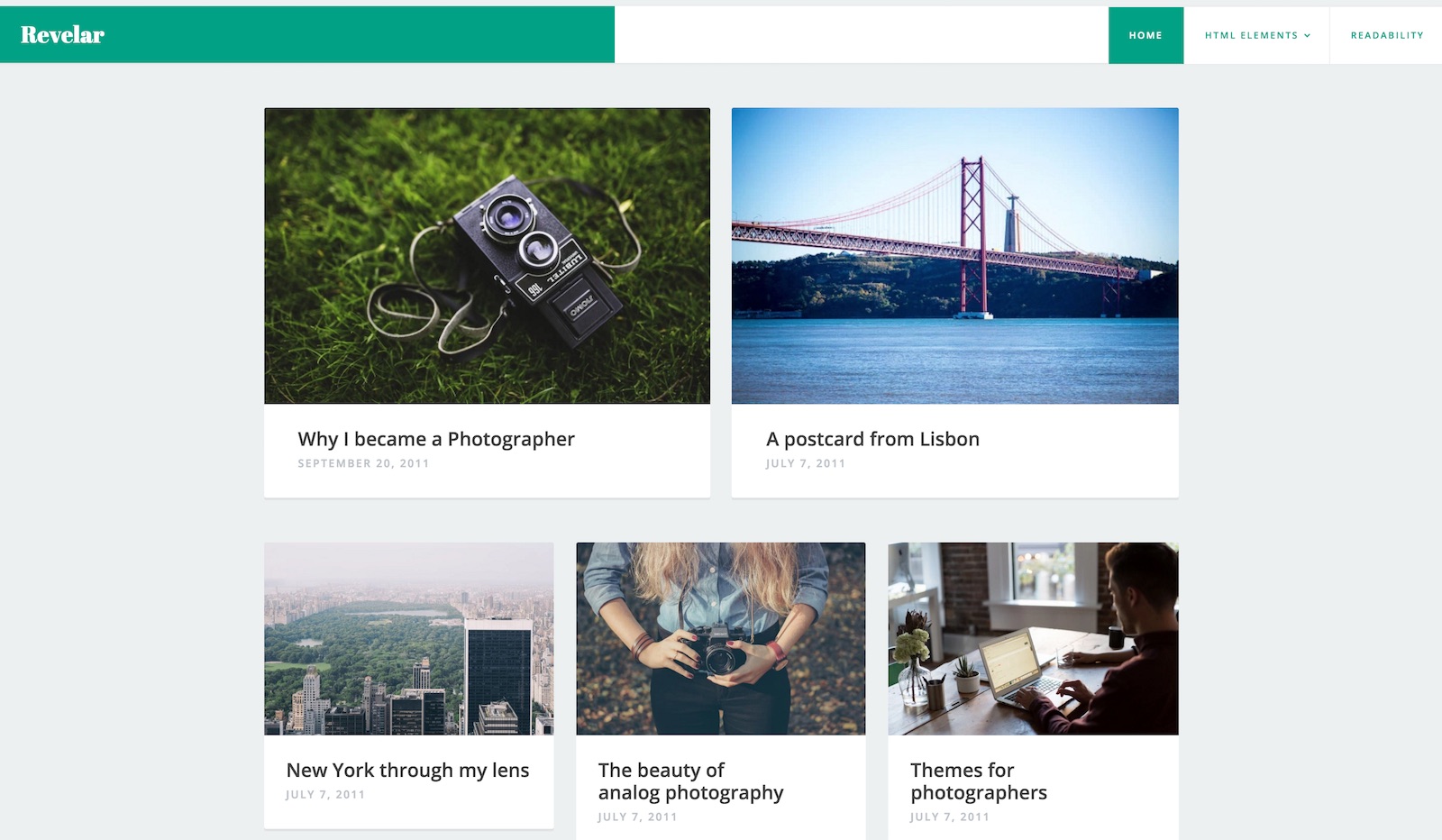1442x840 pixels.
Task: Select the Central Park aerial thumbnail
Action: (408, 638)
